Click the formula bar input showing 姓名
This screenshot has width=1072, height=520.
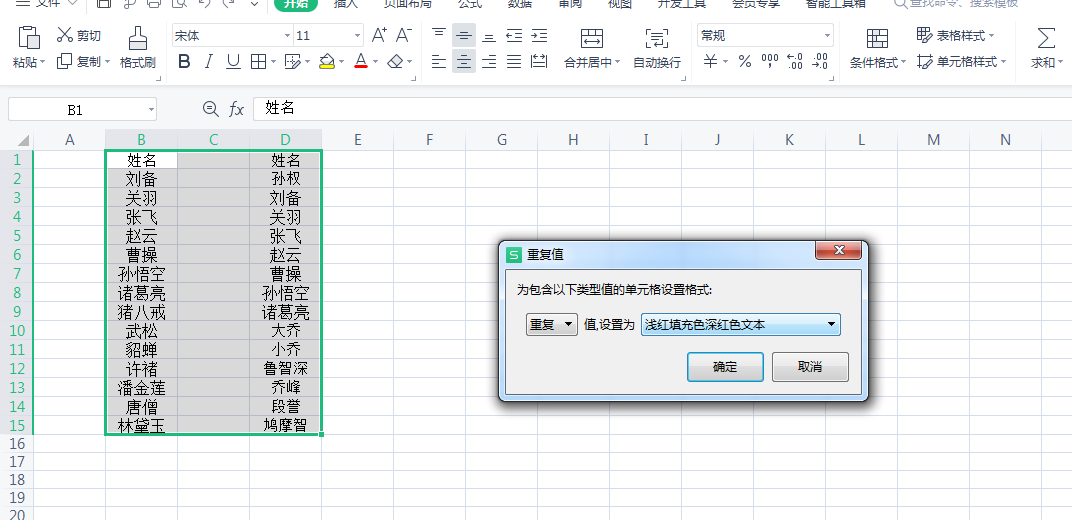coord(662,108)
